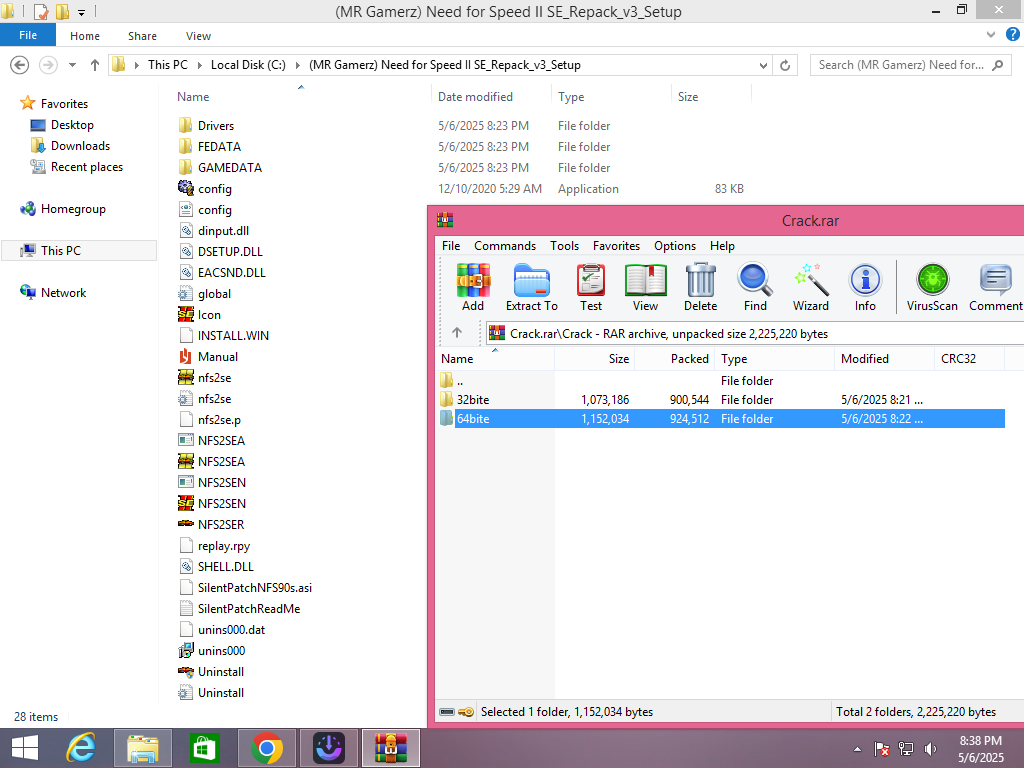
Task: Sort WinRAR list by Packed column
Action: (x=675, y=359)
